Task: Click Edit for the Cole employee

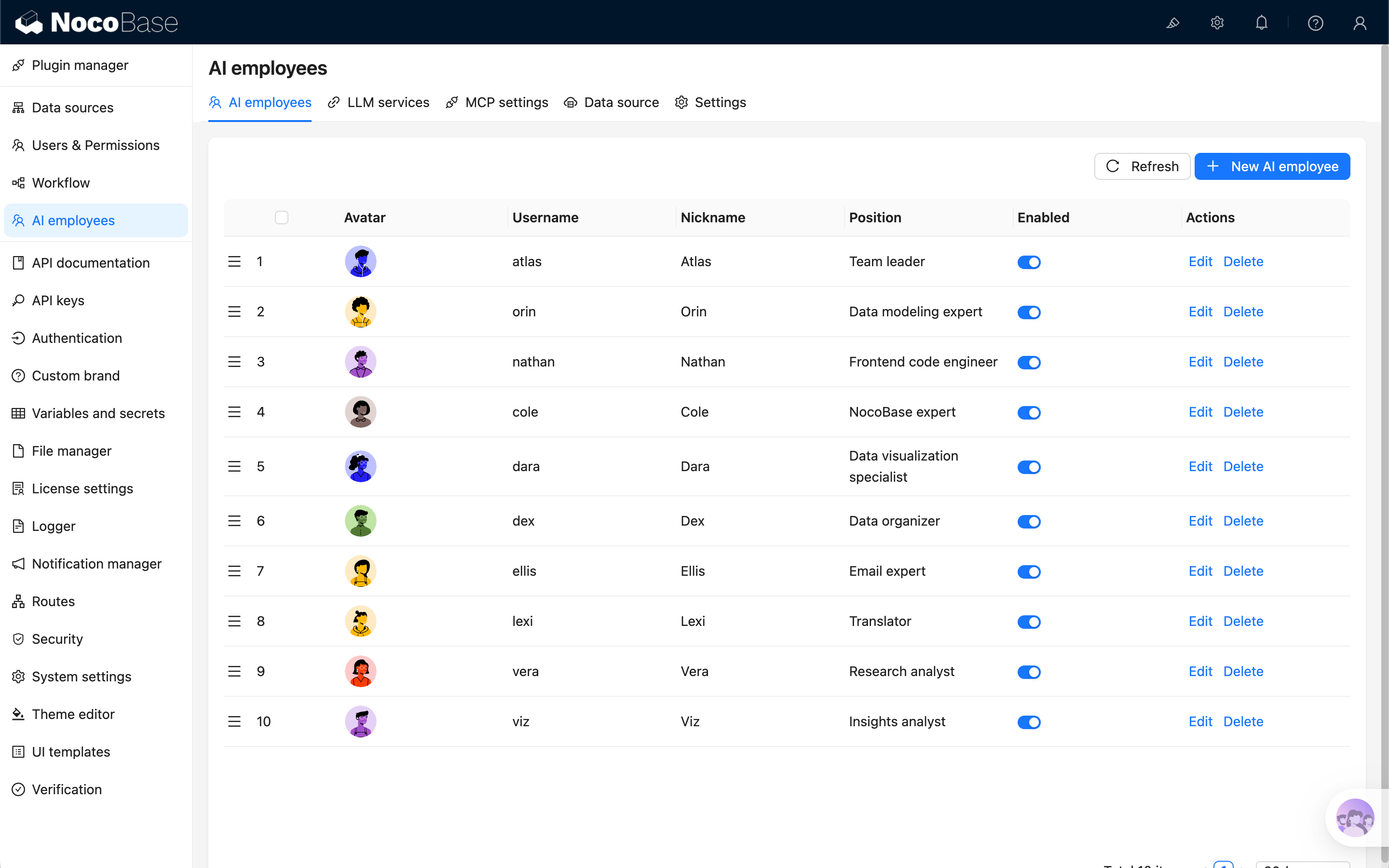Action: click(x=1200, y=412)
